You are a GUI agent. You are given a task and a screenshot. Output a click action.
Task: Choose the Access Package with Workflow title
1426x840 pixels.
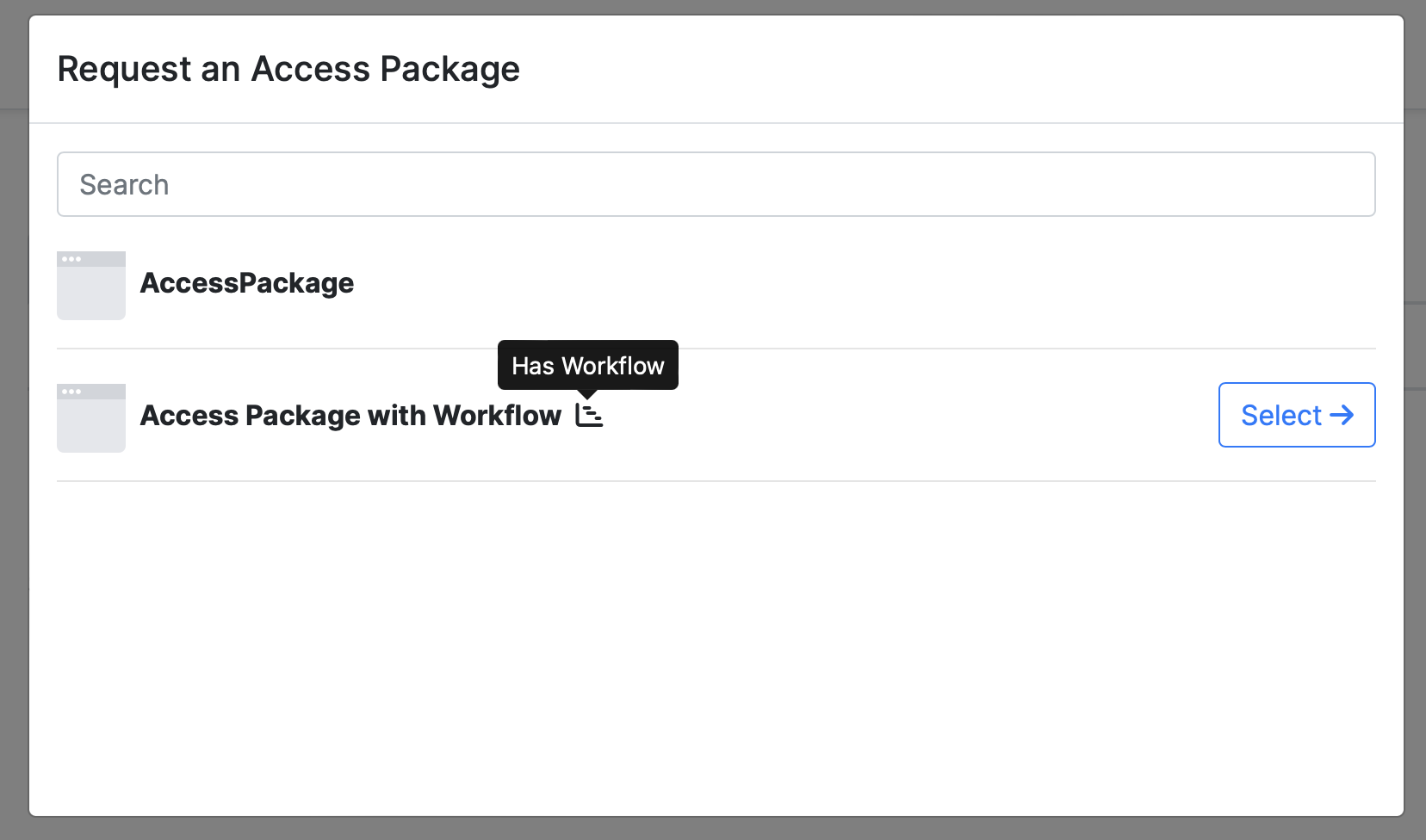350,416
